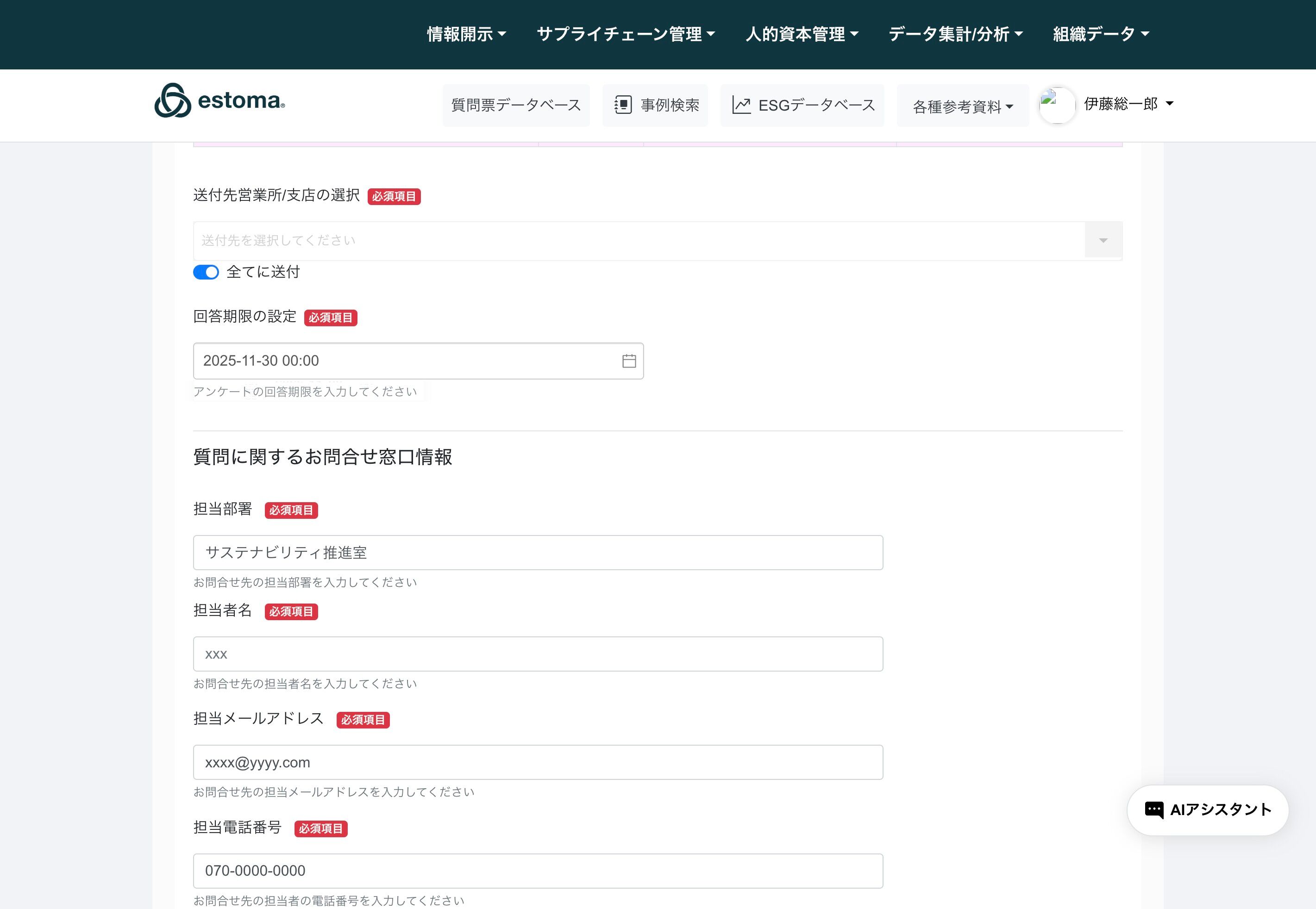This screenshot has height=909, width=1316.
Task: Click the ESGデータベース chart icon
Action: point(740,106)
